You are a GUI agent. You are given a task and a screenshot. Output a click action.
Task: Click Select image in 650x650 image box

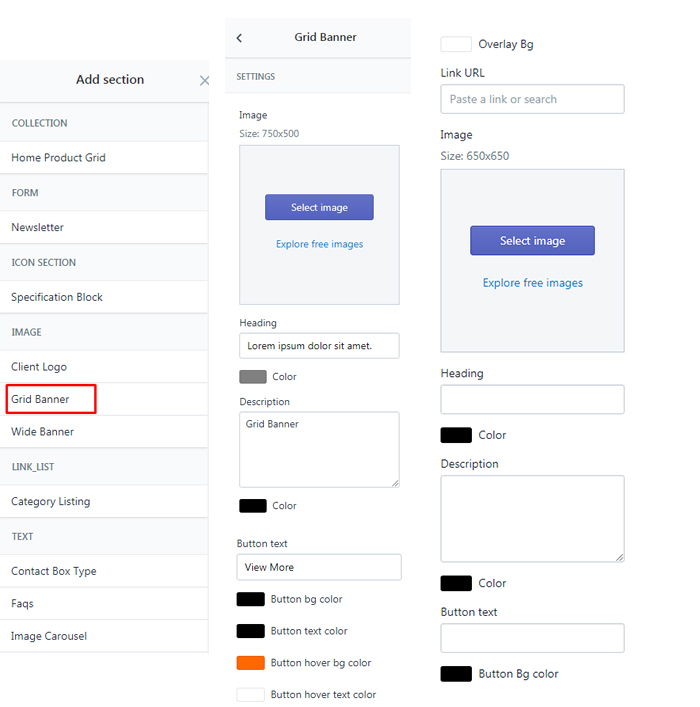(x=532, y=241)
